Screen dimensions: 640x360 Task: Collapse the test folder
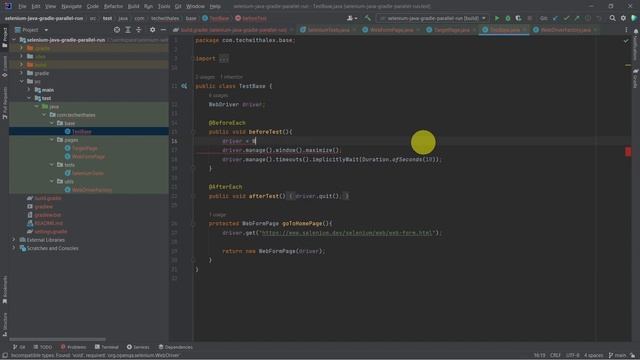pos(29,98)
